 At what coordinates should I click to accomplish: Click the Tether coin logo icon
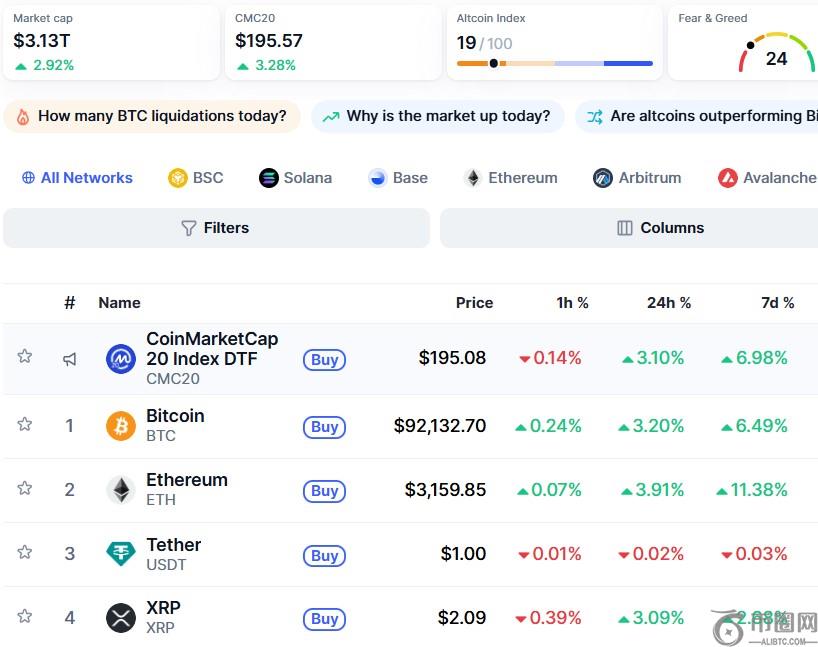tap(121, 554)
